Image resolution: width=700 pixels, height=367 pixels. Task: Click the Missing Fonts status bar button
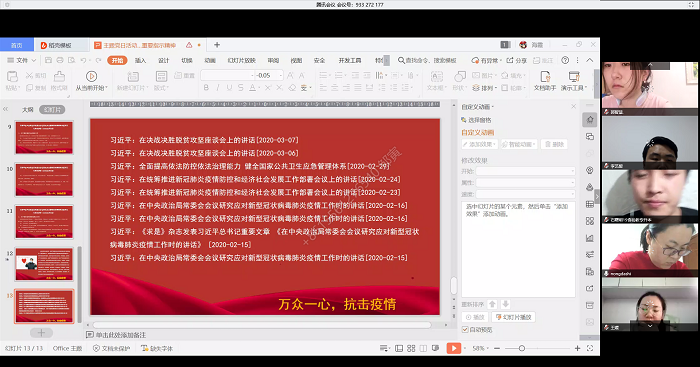(x=157, y=348)
